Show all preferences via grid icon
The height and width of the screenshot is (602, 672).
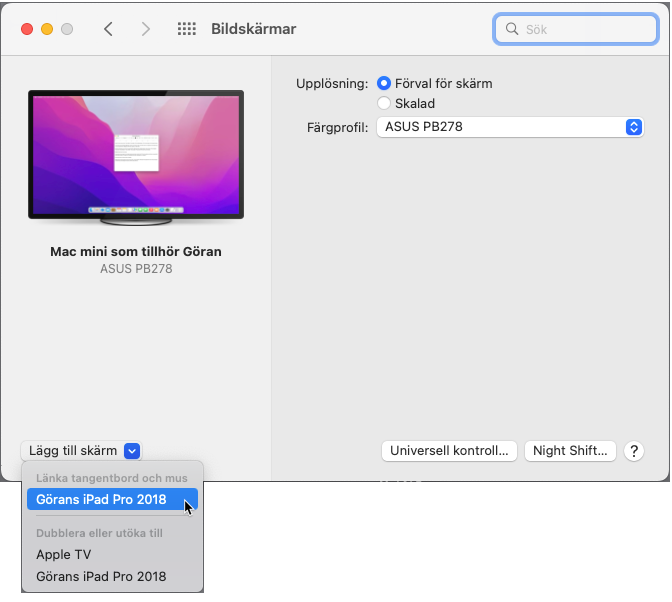[x=186, y=29]
